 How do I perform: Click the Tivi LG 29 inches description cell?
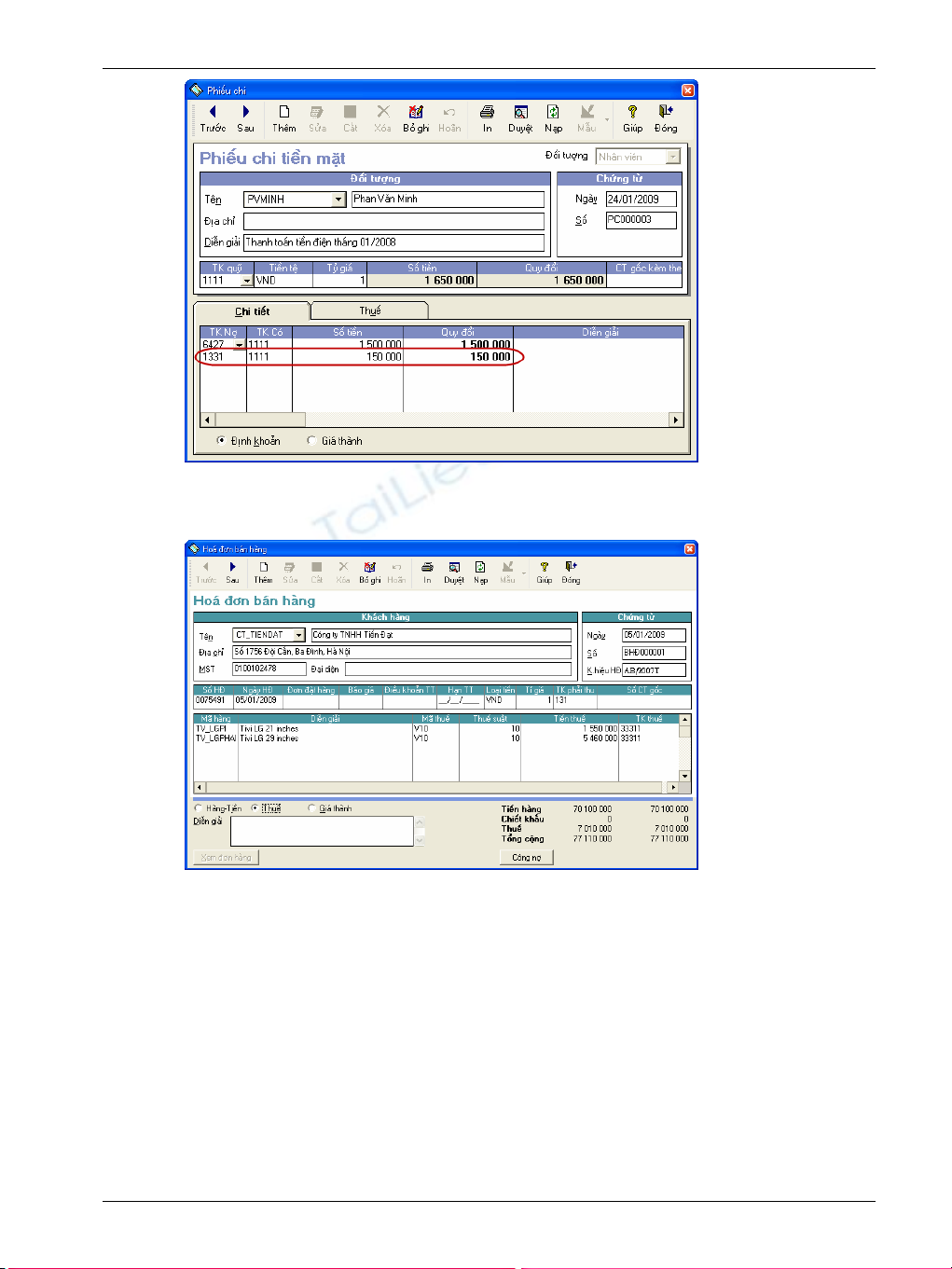click(324, 738)
